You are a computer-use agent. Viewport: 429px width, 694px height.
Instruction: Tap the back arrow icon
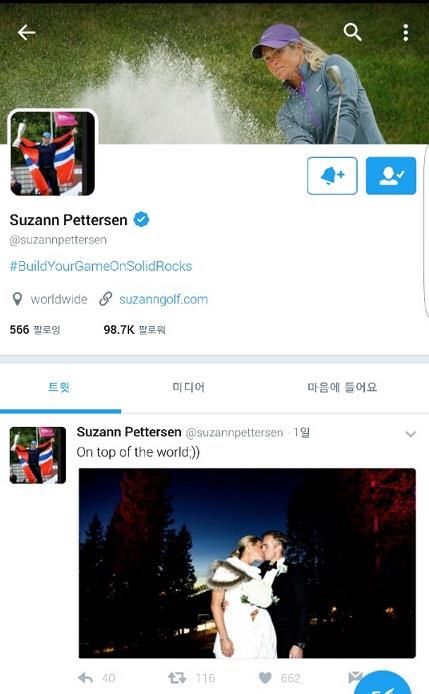26,32
